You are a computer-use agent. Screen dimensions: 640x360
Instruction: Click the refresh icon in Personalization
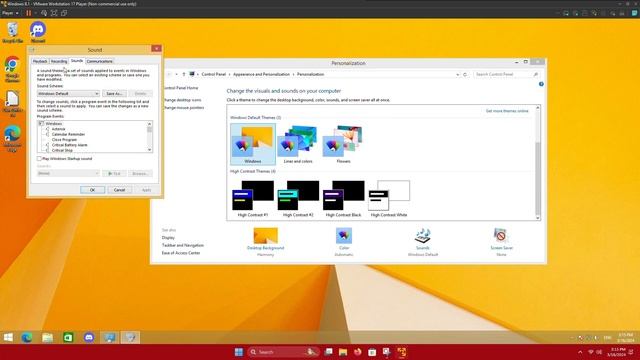coord(465,74)
